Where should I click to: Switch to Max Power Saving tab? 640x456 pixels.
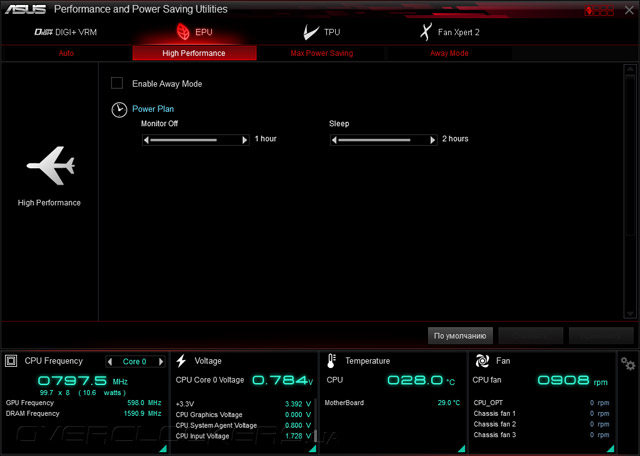(322, 53)
